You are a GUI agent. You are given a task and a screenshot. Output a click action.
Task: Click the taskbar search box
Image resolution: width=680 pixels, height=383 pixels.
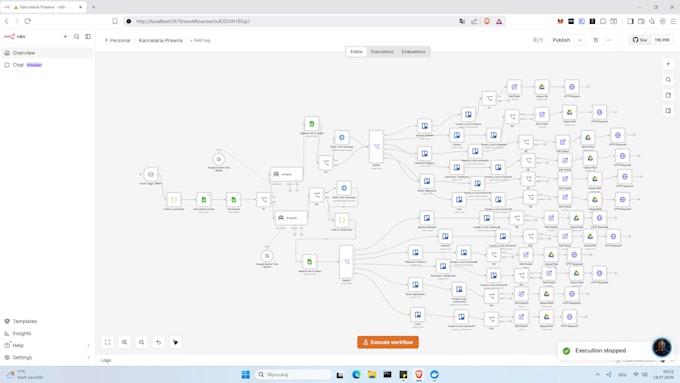tap(294, 374)
